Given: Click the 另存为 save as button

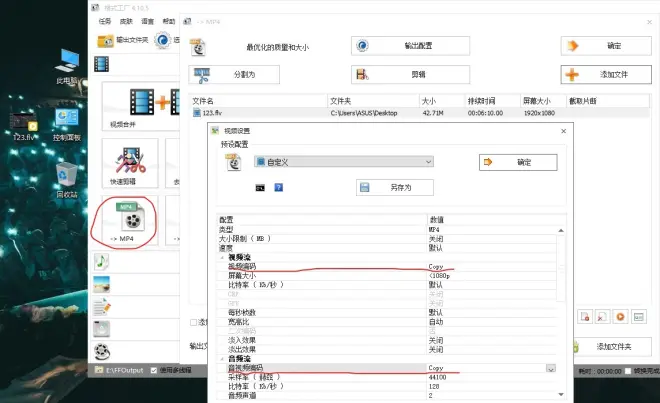Looking at the screenshot, I should tap(395, 187).
